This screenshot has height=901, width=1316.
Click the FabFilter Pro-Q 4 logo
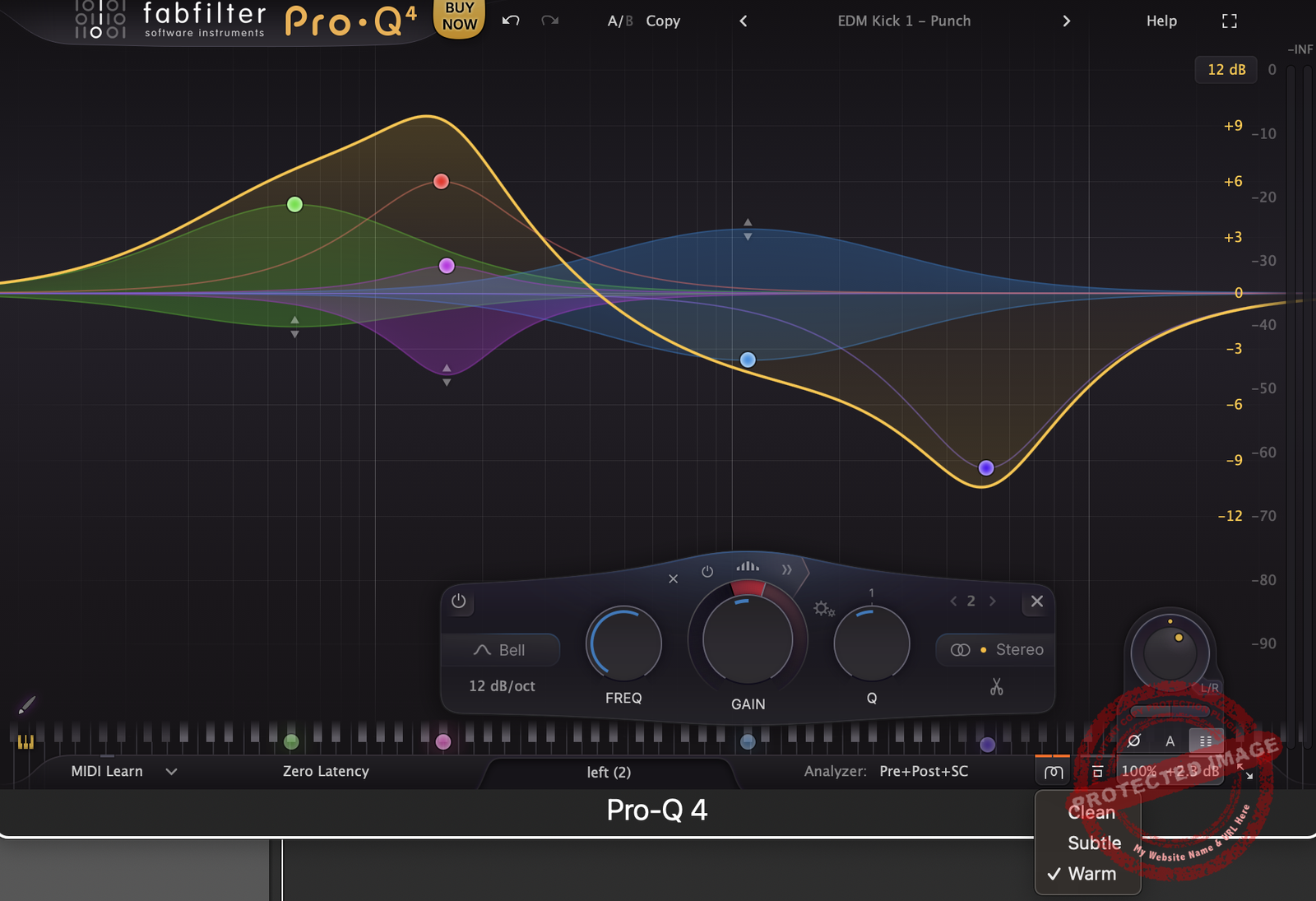(246, 20)
